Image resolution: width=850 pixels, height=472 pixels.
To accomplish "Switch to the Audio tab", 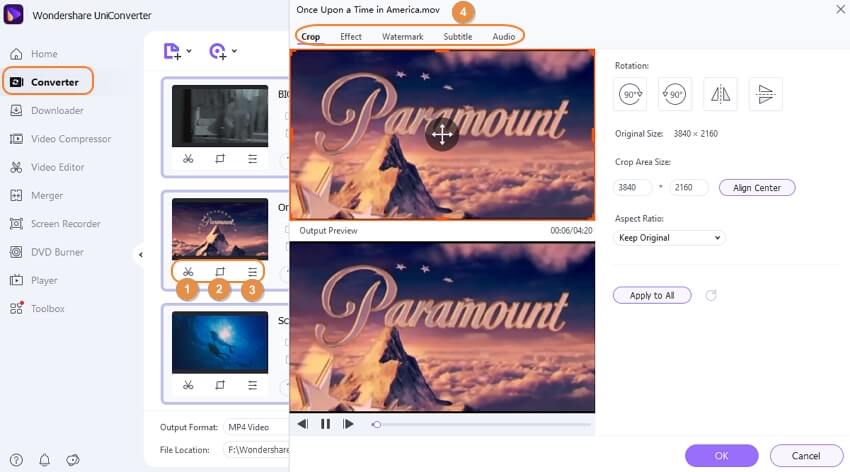I will click(x=504, y=36).
